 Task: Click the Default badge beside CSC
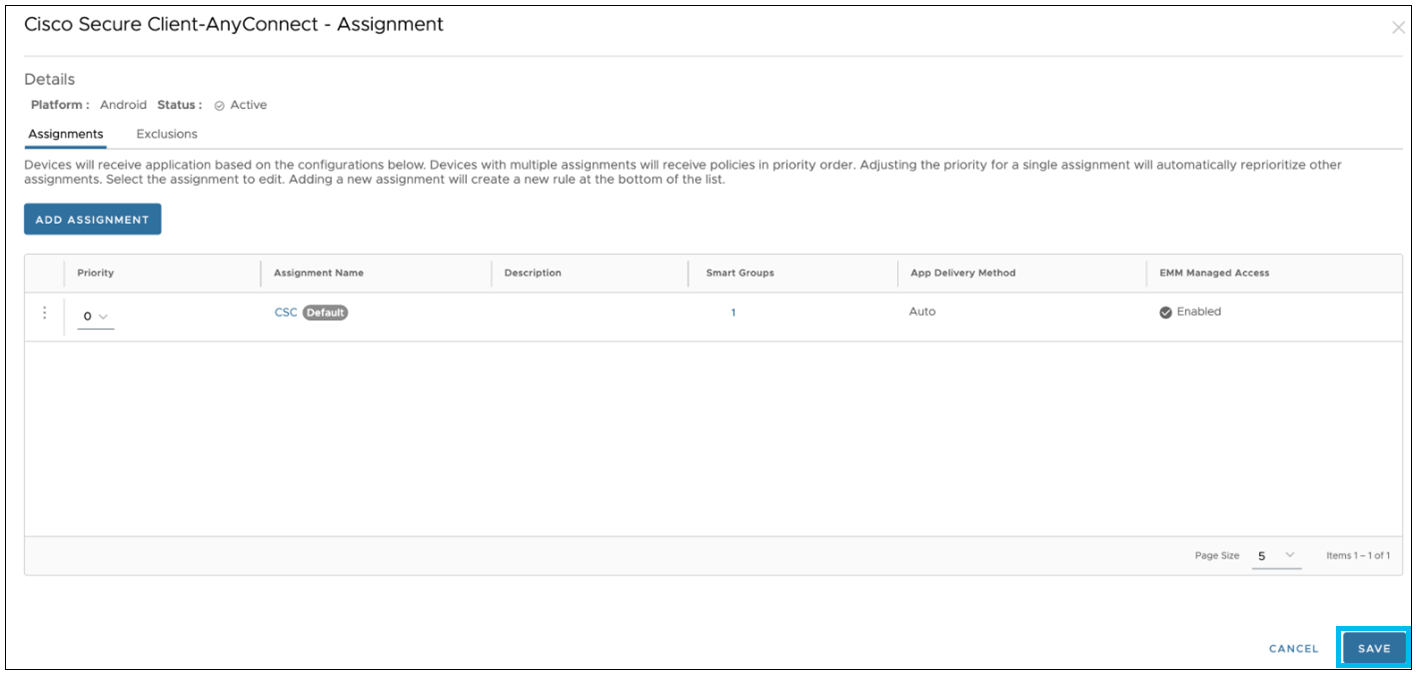[x=325, y=313]
